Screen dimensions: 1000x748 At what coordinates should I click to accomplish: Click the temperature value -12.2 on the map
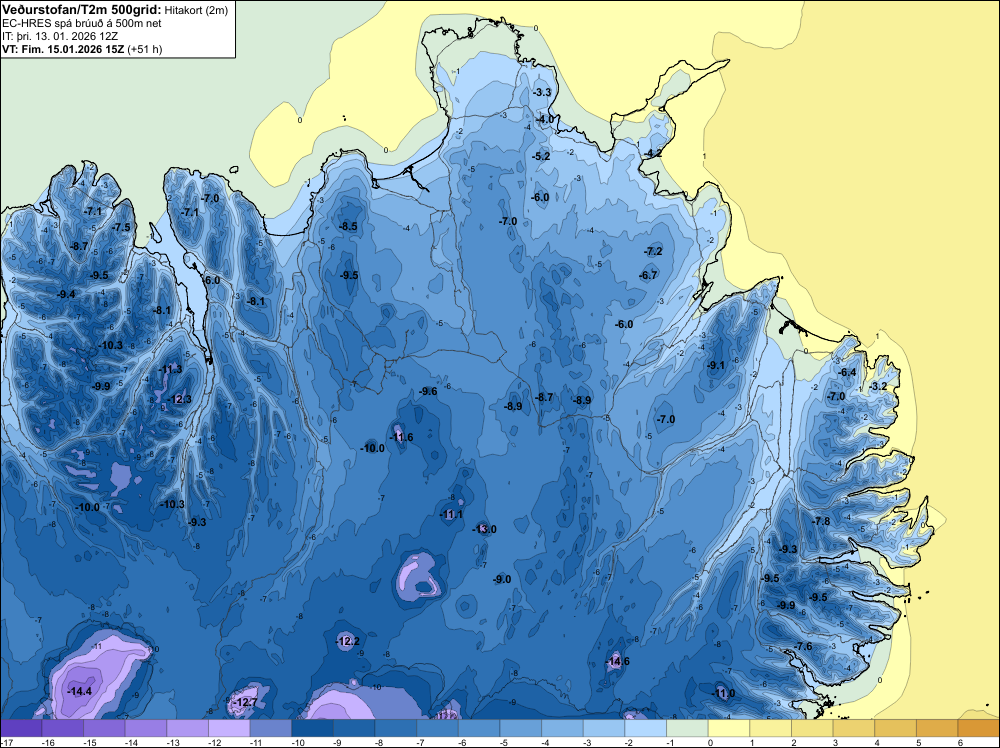coord(347,641)
